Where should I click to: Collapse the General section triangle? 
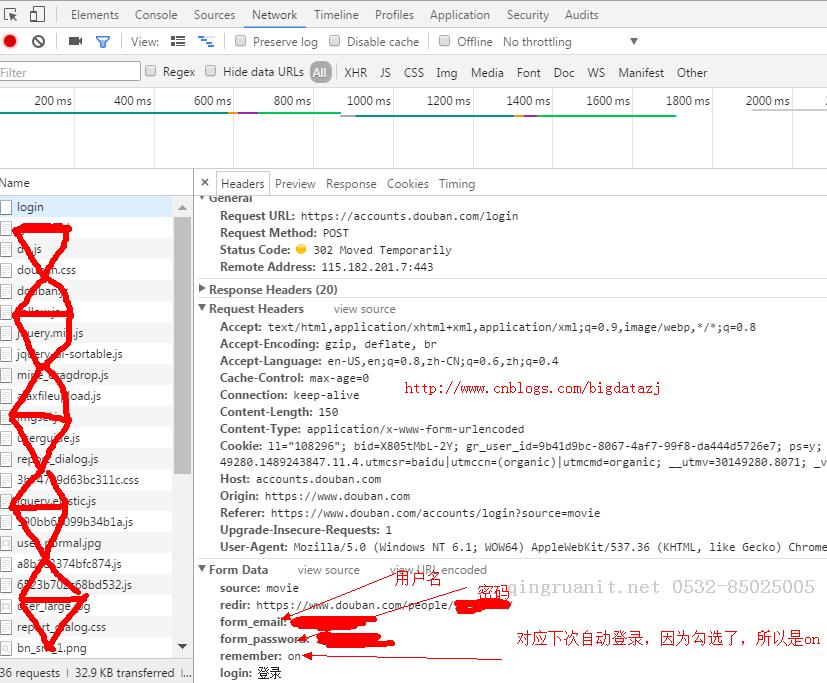tap(202, 198)
